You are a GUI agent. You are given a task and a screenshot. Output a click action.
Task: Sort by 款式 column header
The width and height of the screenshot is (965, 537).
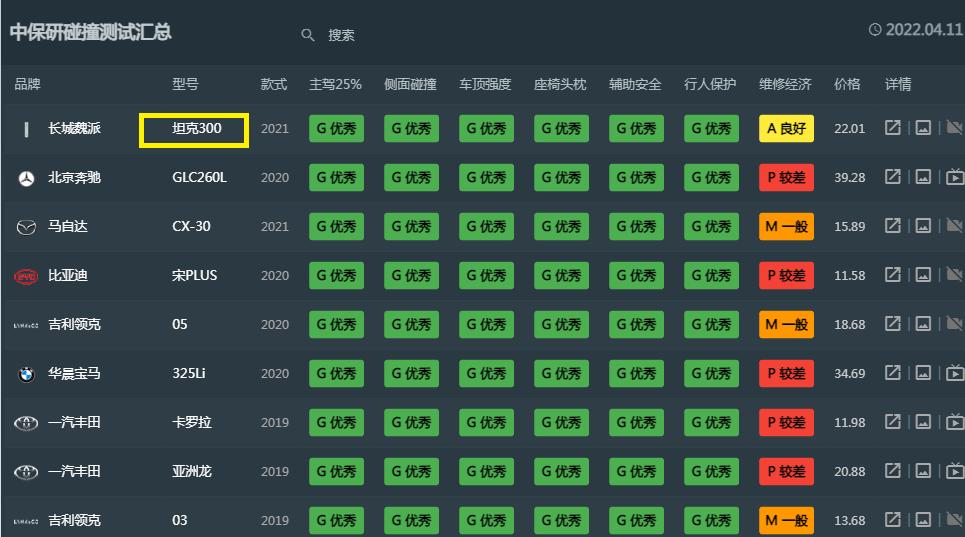pyautogui.click(x=273, y=84)
